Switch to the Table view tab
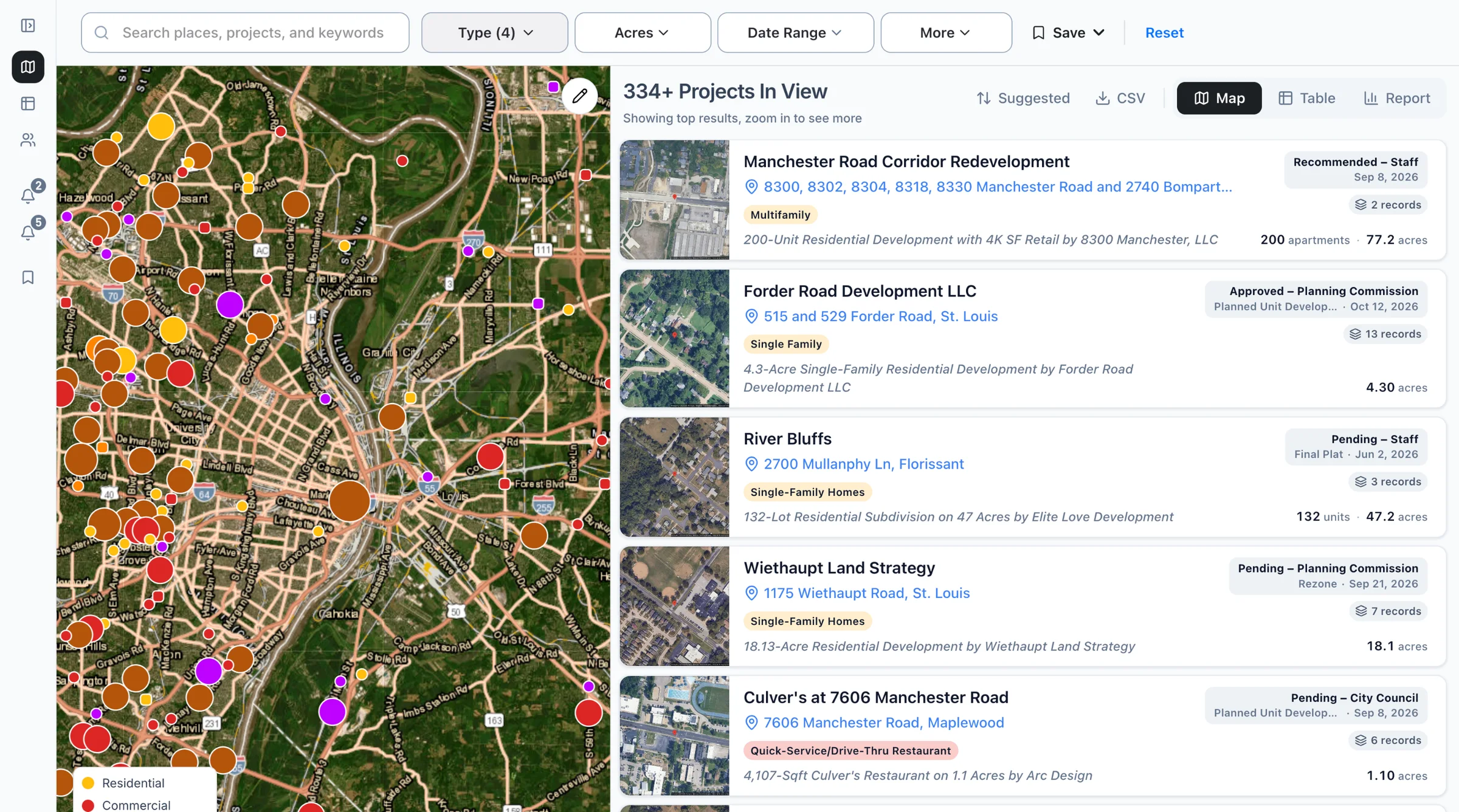This screenshot has width=1459, height=812. point(1306,98)
